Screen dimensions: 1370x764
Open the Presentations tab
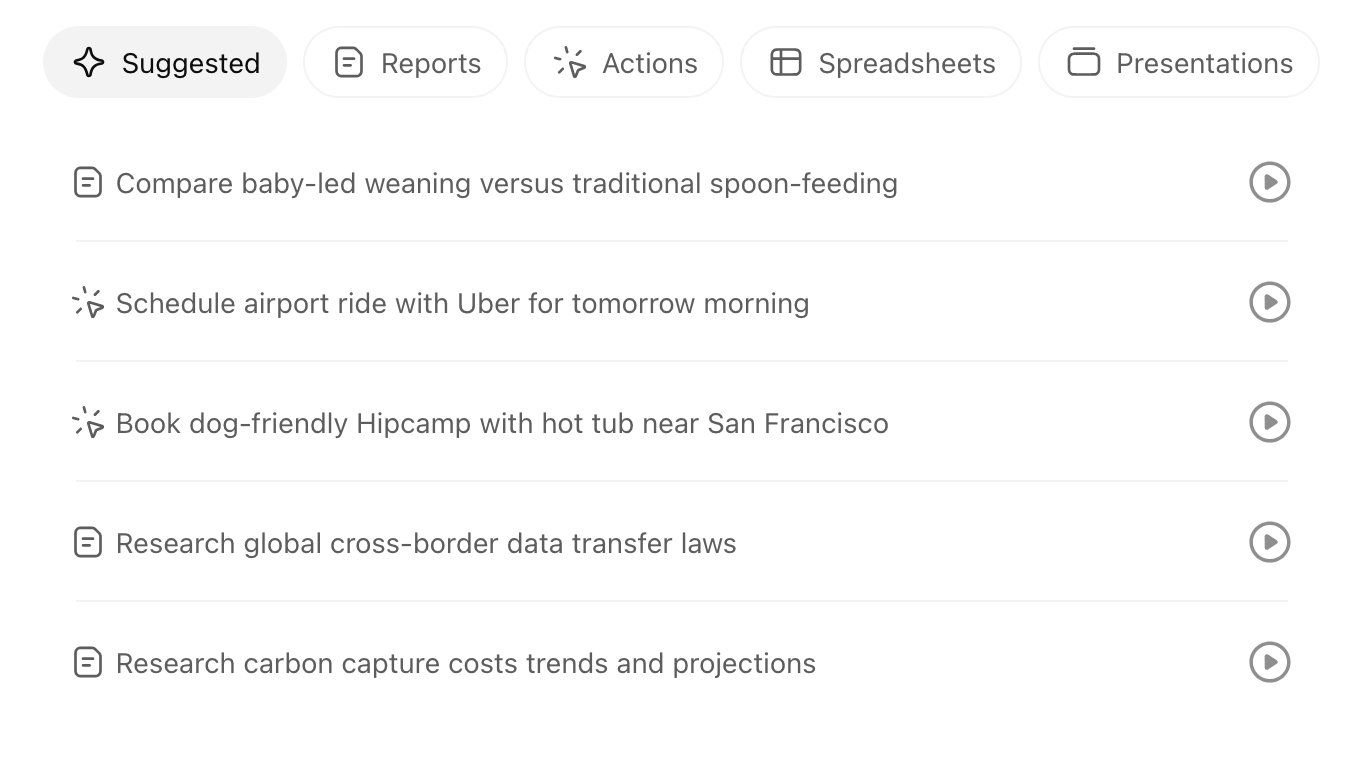pyautogui.click(x=1179, y=62)
